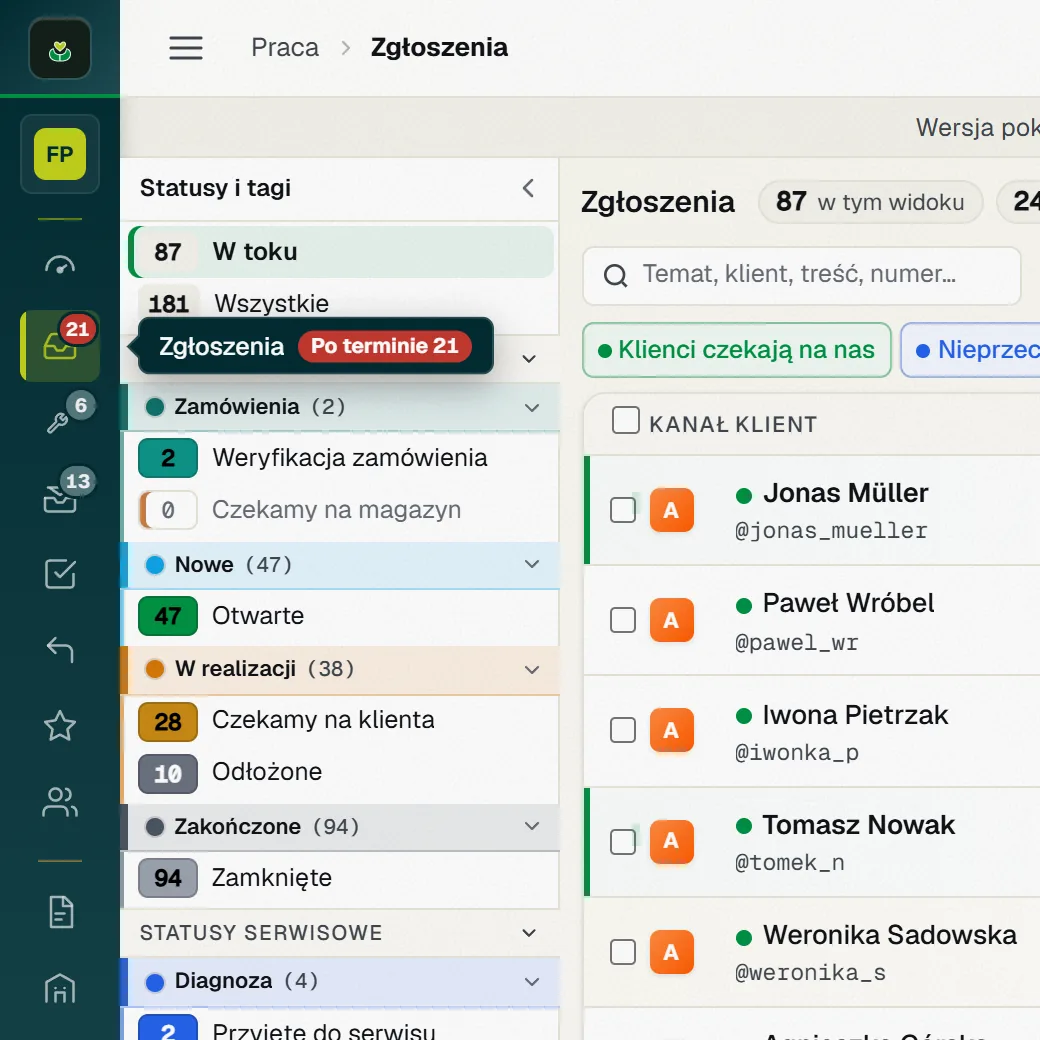Collapse the Zamówienia (2) group
This screenshot has height=1040, width=1040.
pos(532,407)
